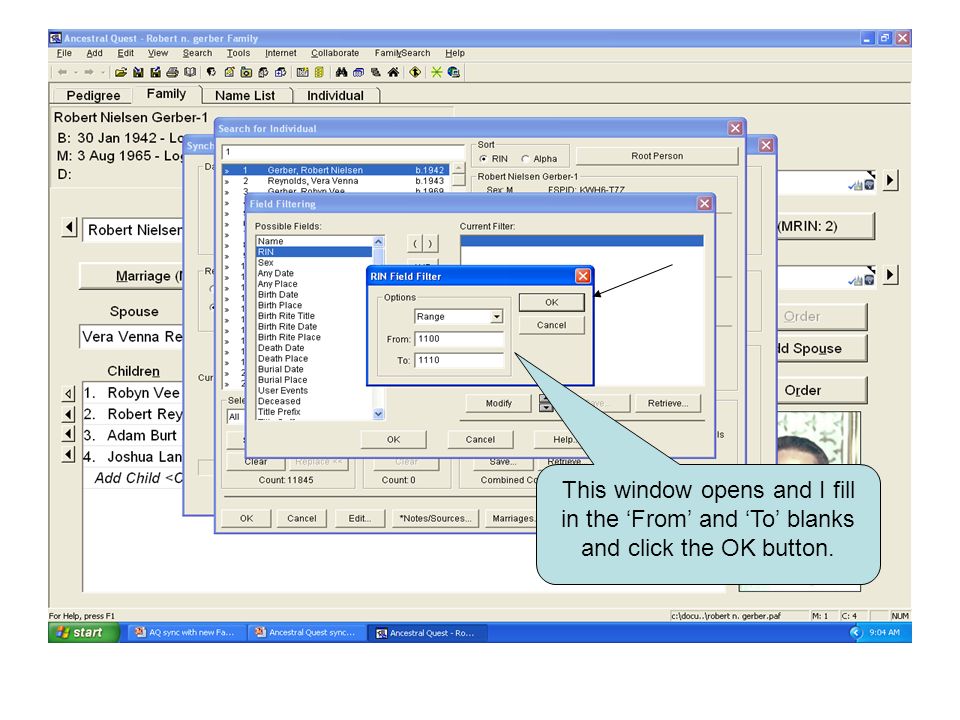Click the arrow beside child 1 Robyn Vee
The width and height of the screenshot is (960, 720).
pos(69,394)
